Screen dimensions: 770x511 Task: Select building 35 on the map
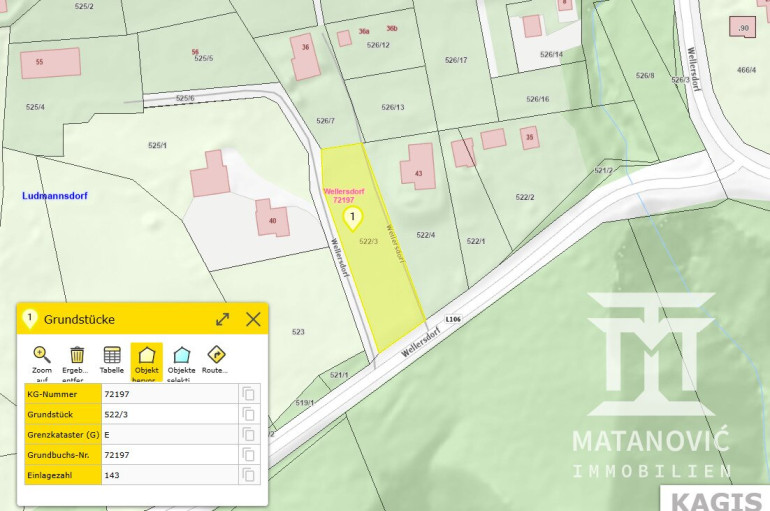(530, 137)
